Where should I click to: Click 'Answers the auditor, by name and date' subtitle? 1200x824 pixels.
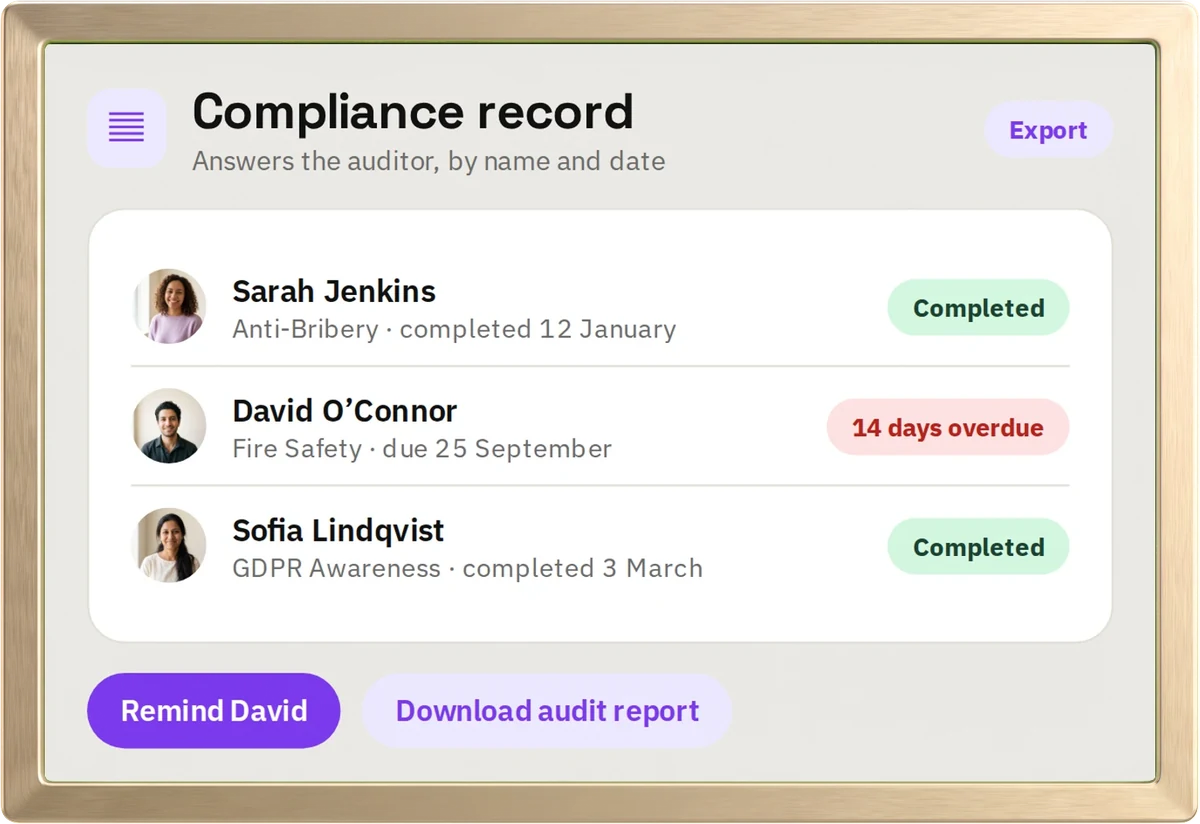click(x=429, y=161)
